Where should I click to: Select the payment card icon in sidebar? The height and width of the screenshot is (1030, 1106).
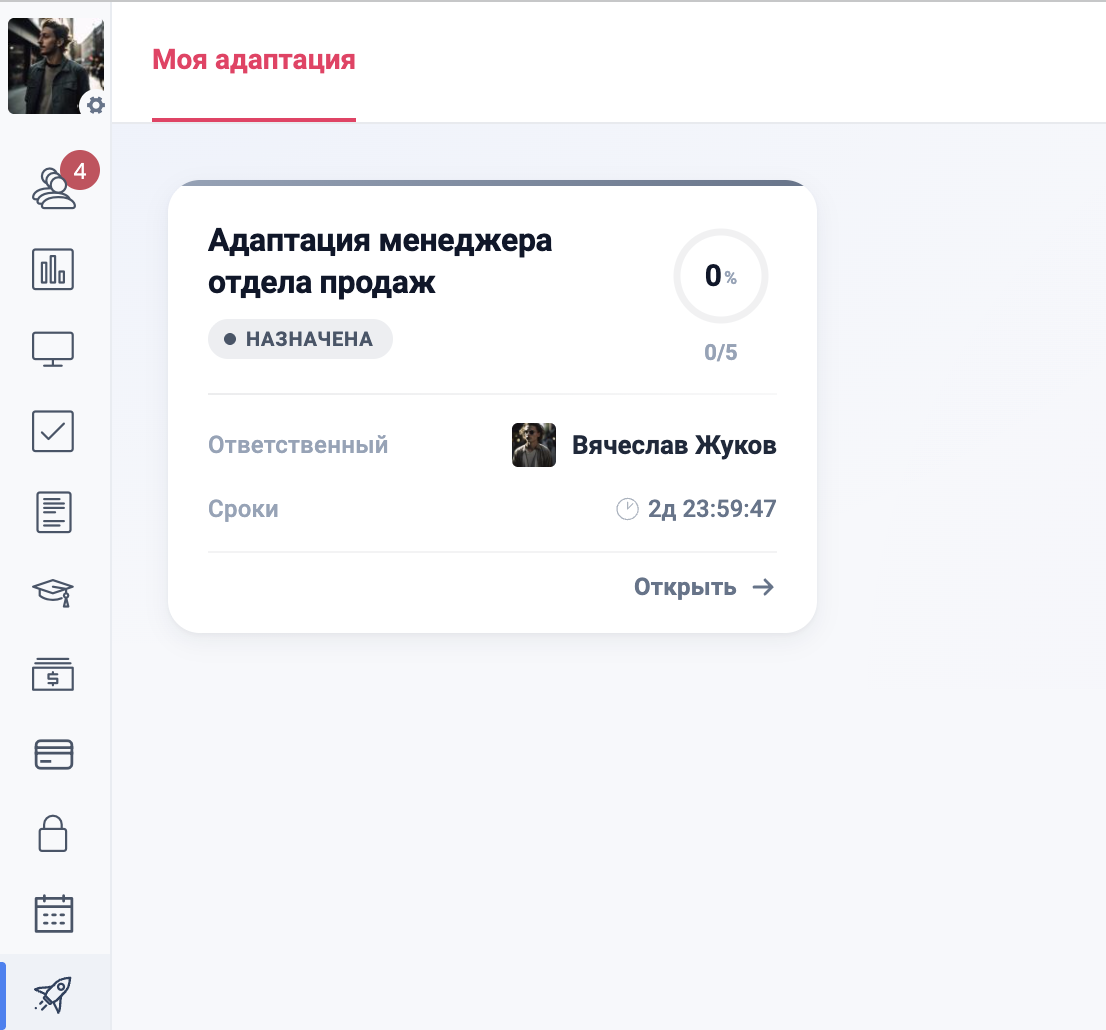click(55, 754)
